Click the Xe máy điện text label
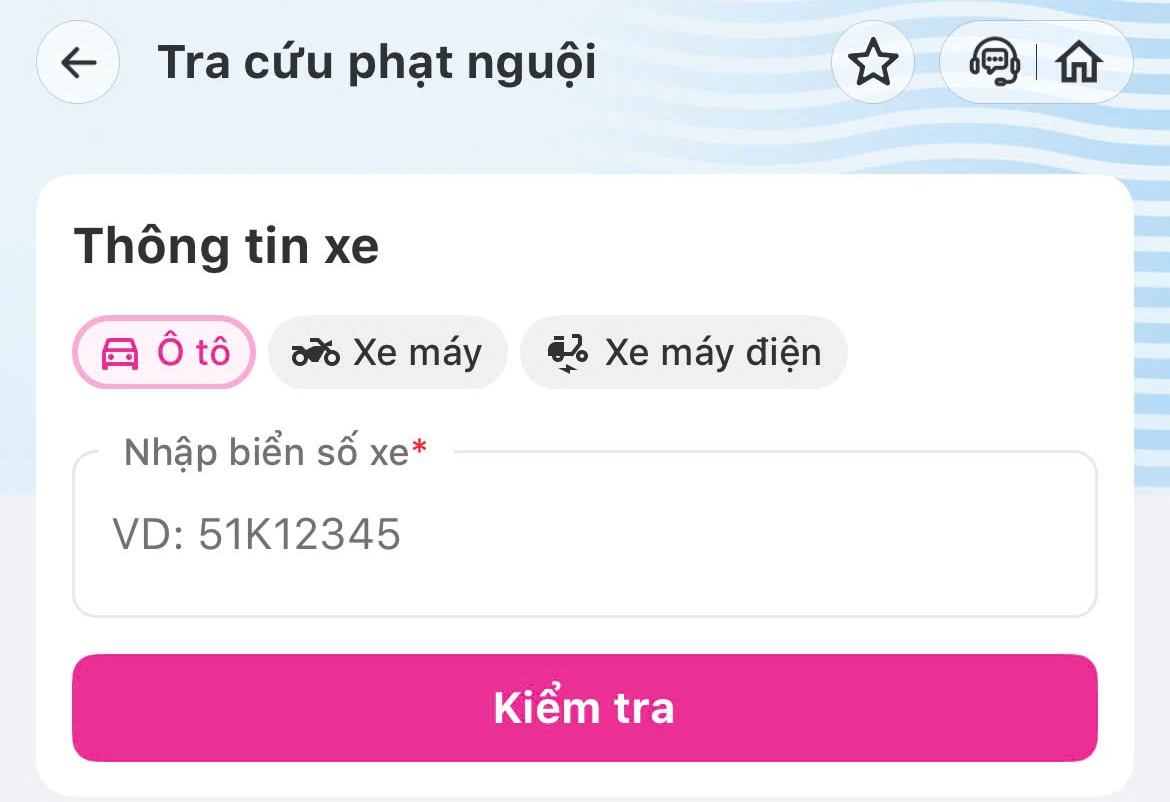This screenshot has width=1170, height=802. click(713, 353)
